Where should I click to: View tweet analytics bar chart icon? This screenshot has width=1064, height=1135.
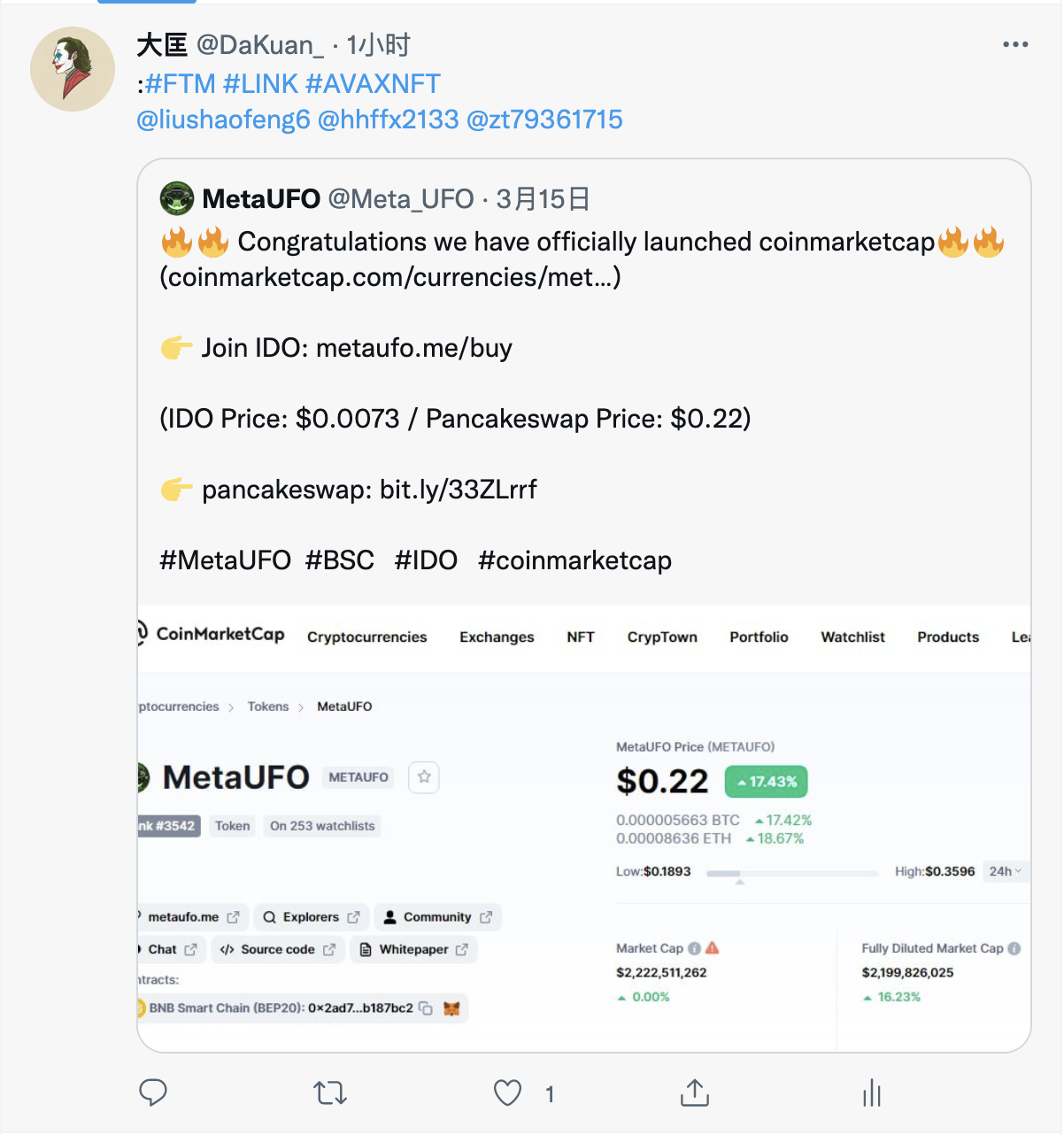coord(872,1093)
